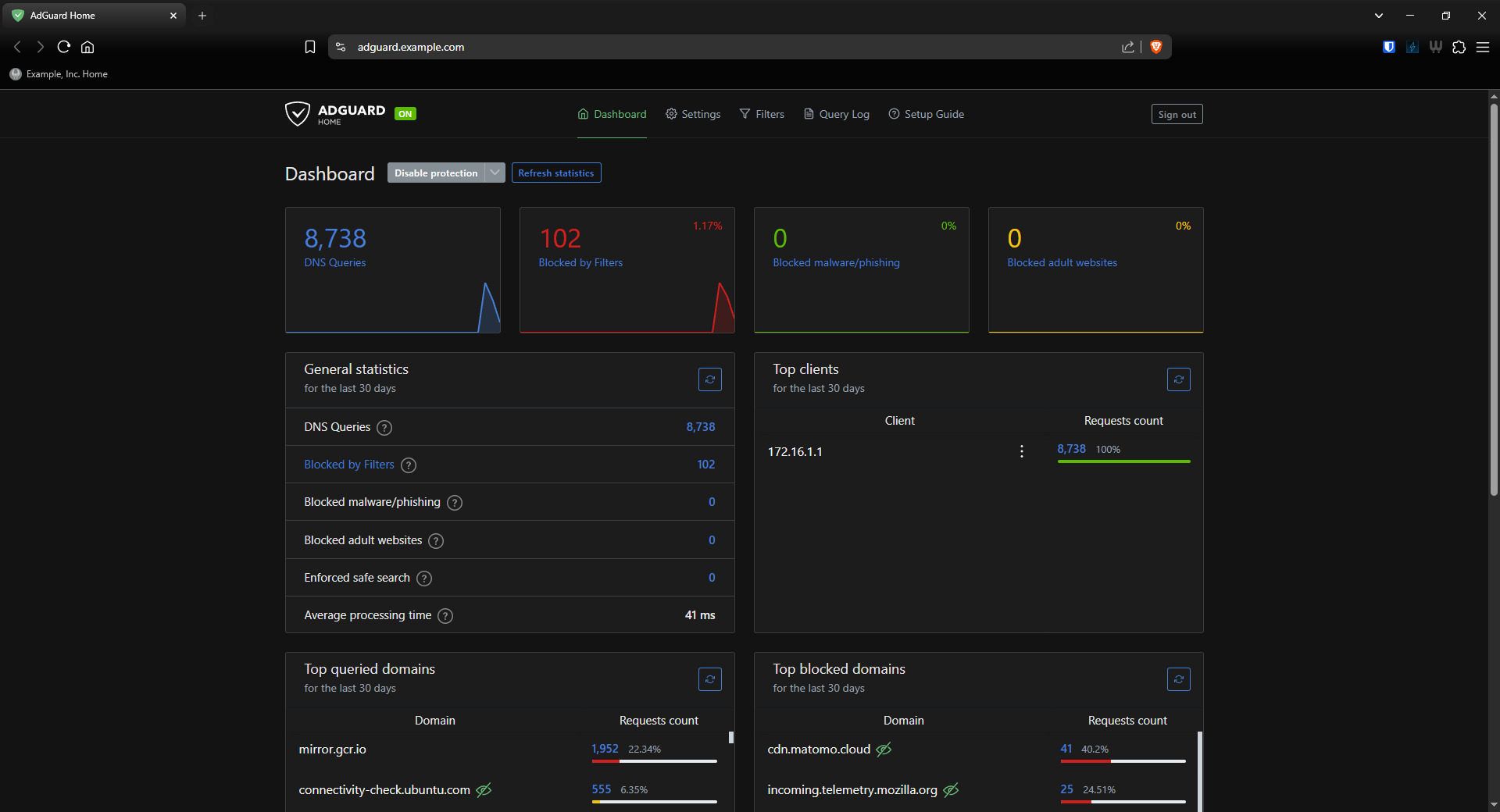Refresh the Top blocked domains panel
Viewport: 1500px width, 812px height.
1178,680
